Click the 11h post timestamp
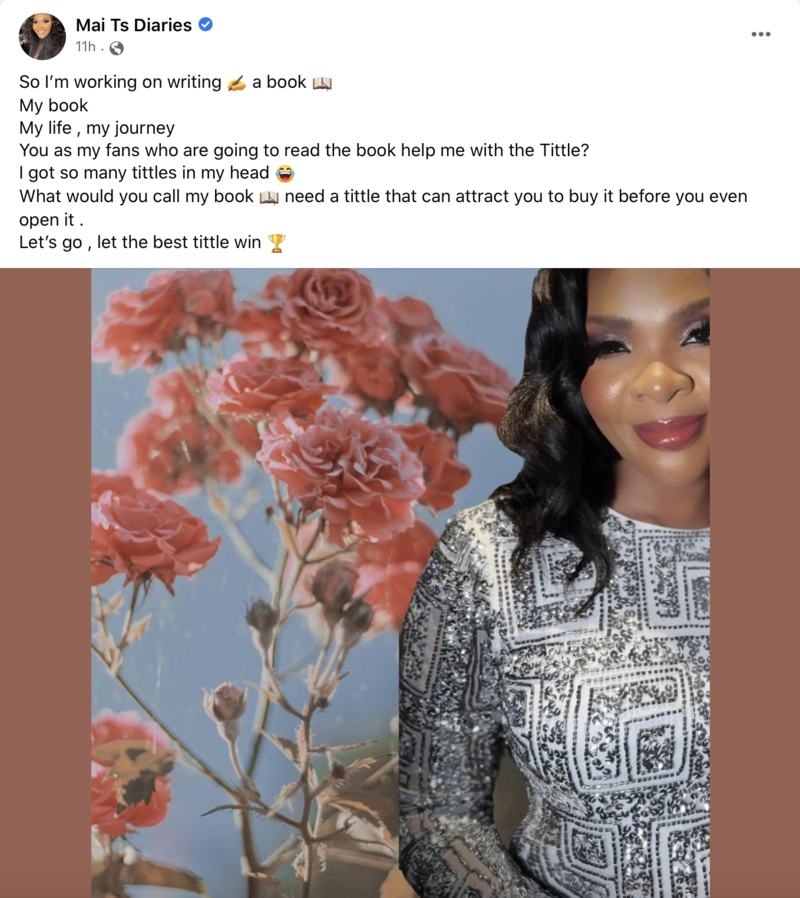 click(x=85, y=47)
